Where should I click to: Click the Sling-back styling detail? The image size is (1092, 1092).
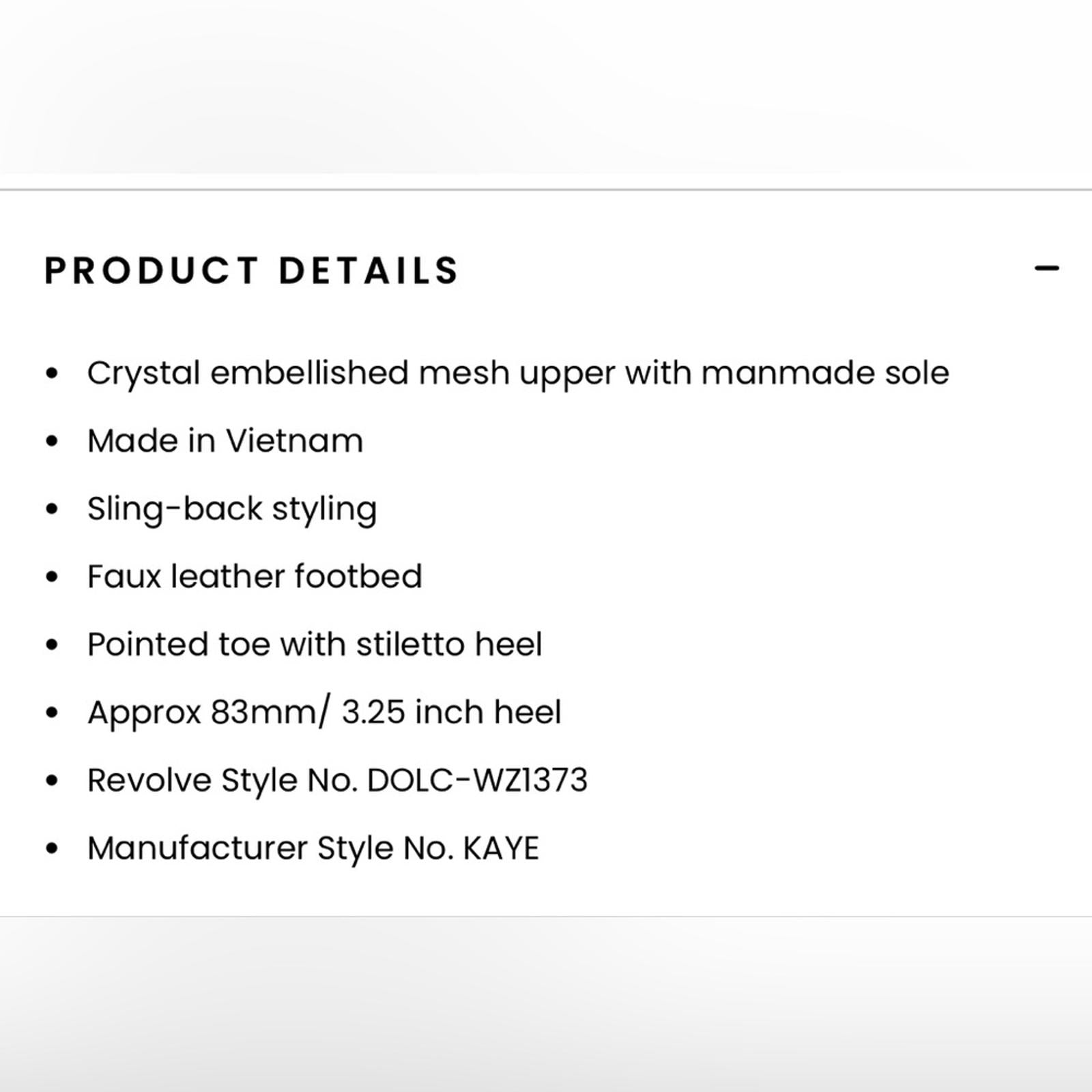click(x=232, y=510)
